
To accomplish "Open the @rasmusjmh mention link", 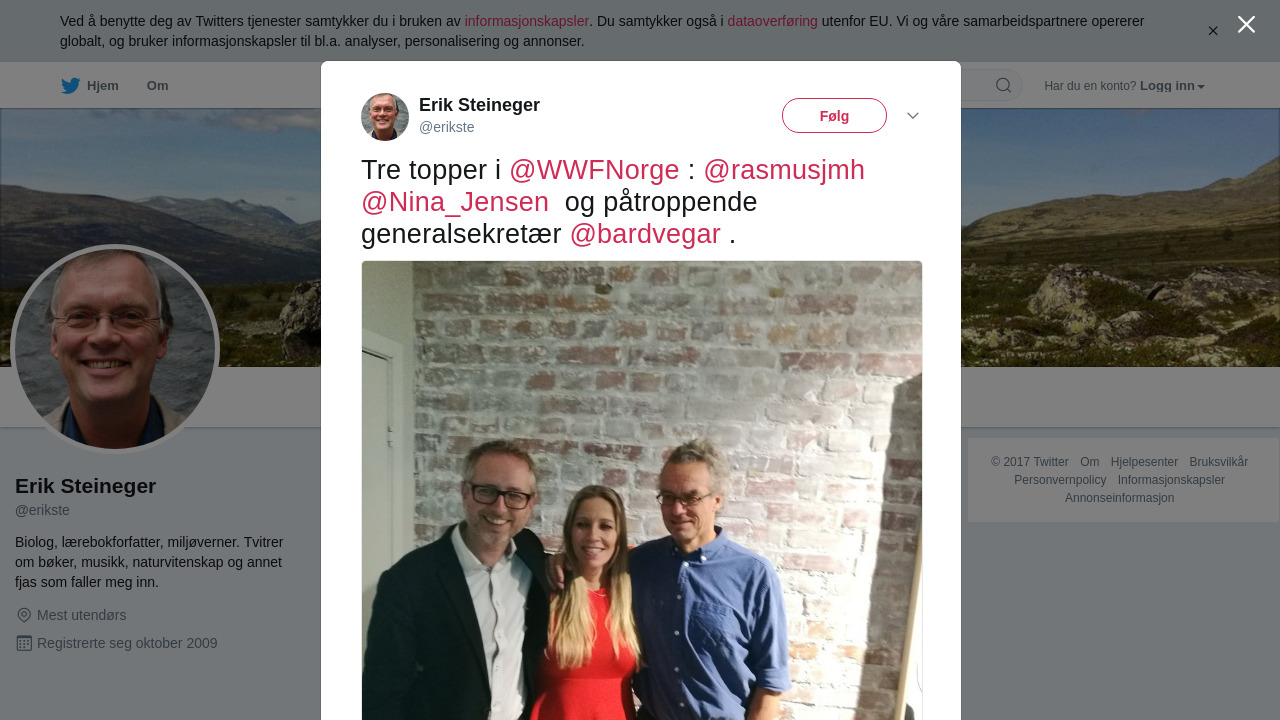I will [784, 170].
